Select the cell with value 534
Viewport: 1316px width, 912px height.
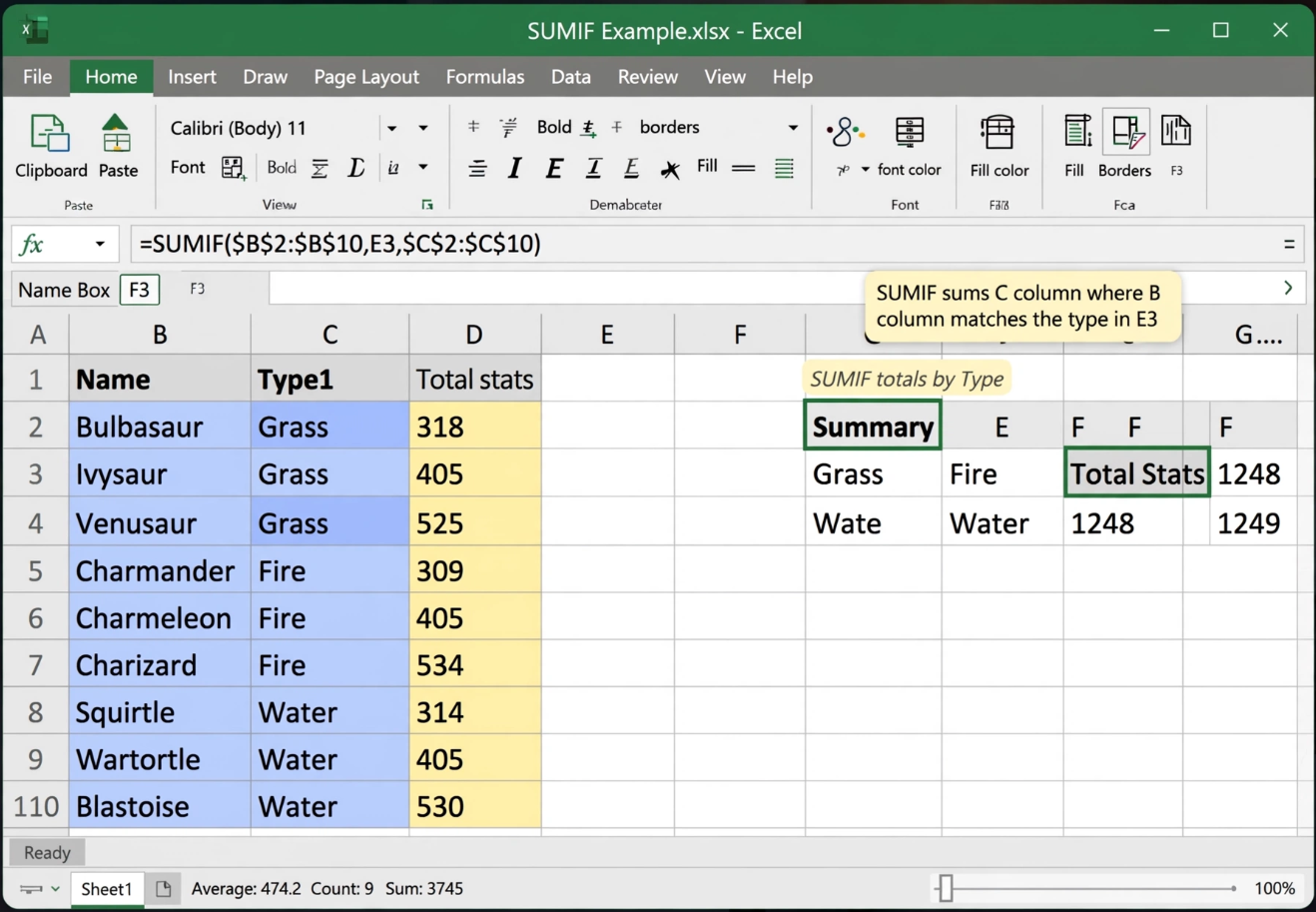tap(474, 665)
